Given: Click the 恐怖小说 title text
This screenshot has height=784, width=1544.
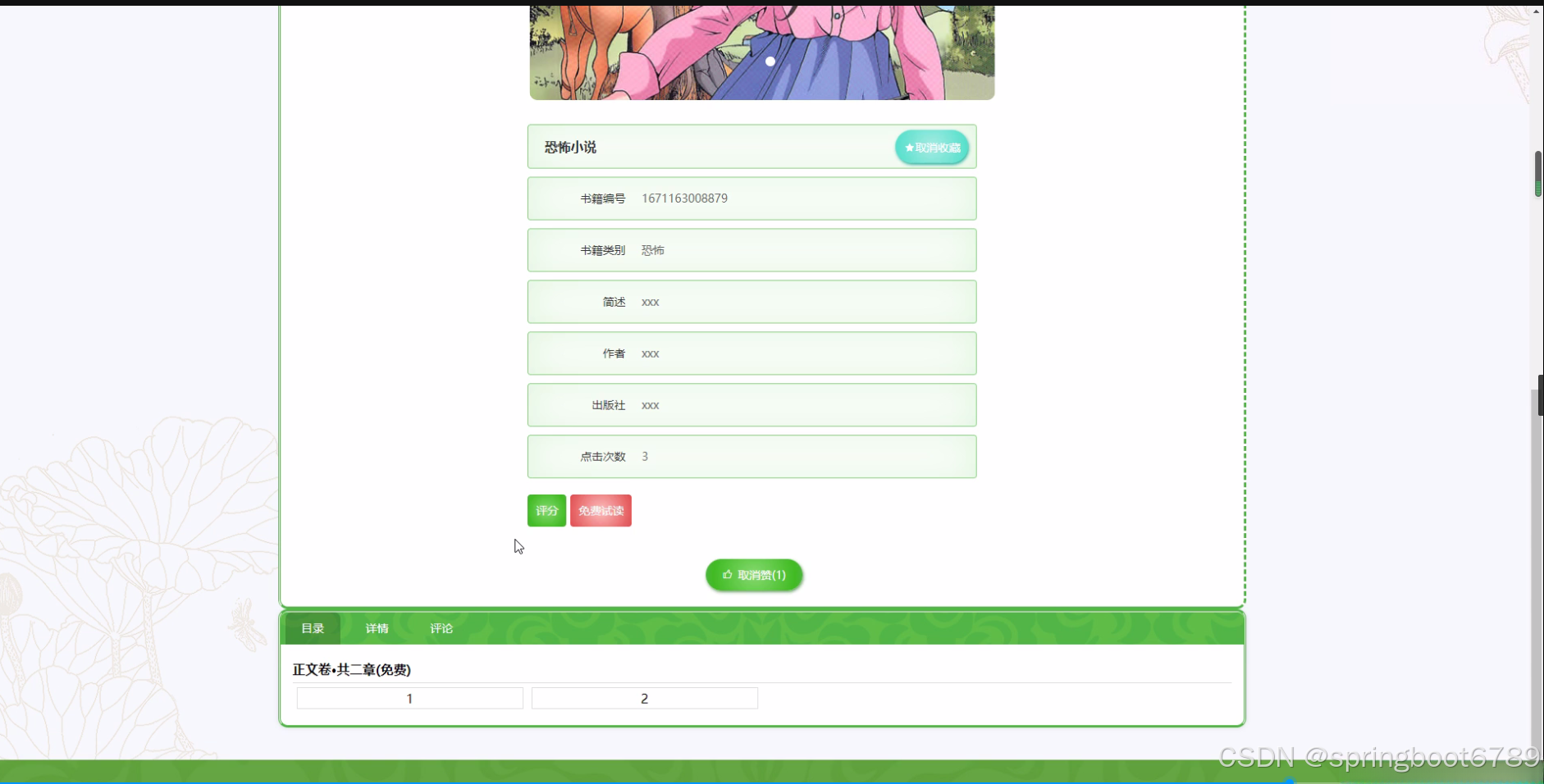Looking at the screenshot, I should pyautogui.click(x=570, y=148).
